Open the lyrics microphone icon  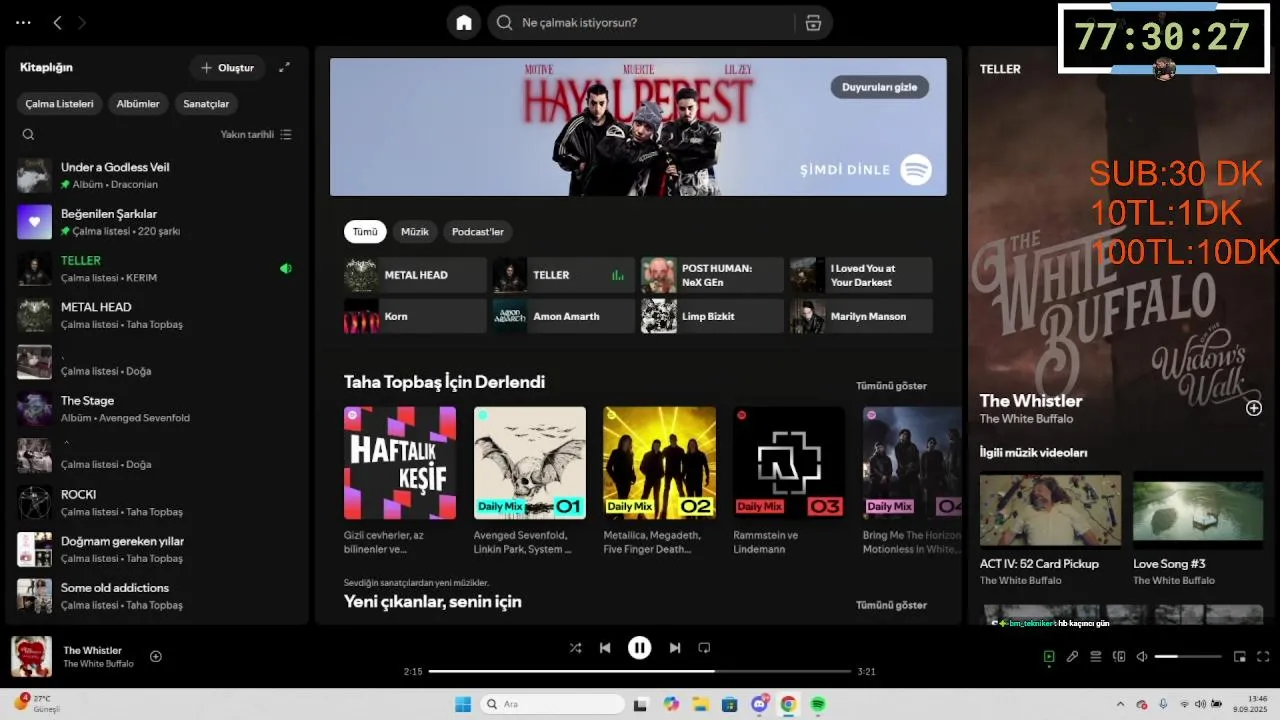coord(1072,657)
